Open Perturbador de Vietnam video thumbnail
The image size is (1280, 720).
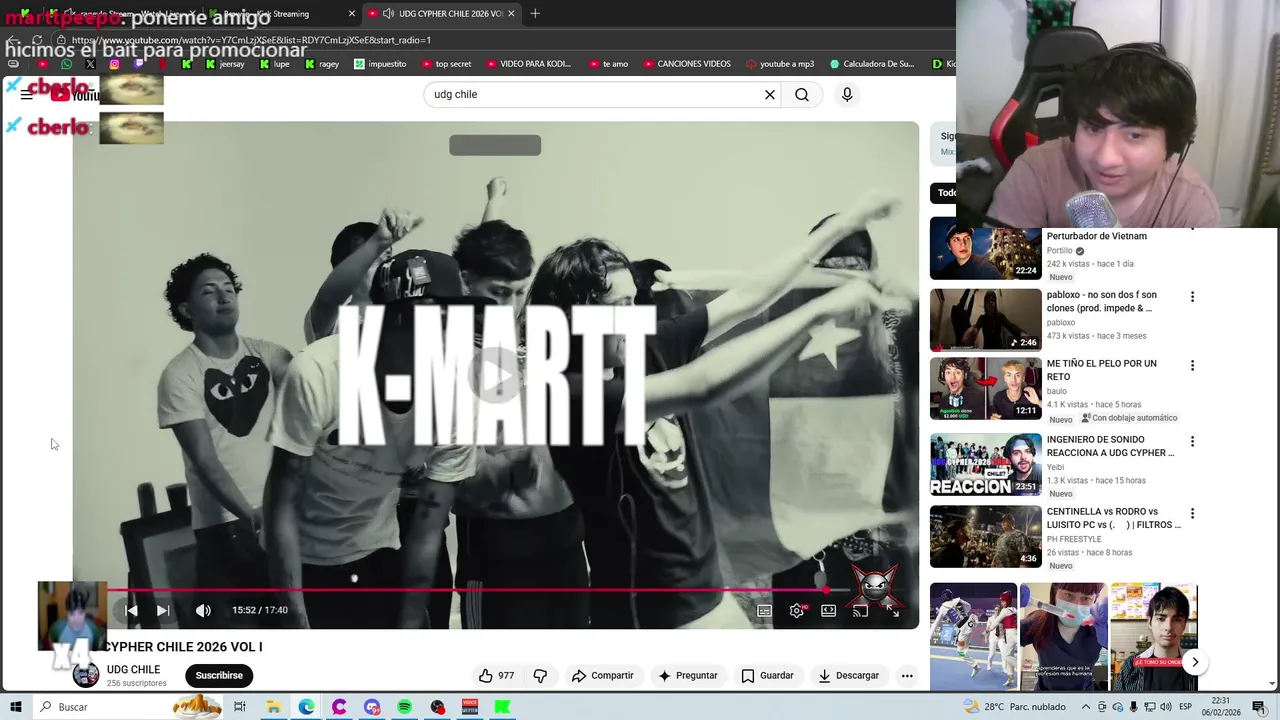pyautogui.click(x=986, y=248)
